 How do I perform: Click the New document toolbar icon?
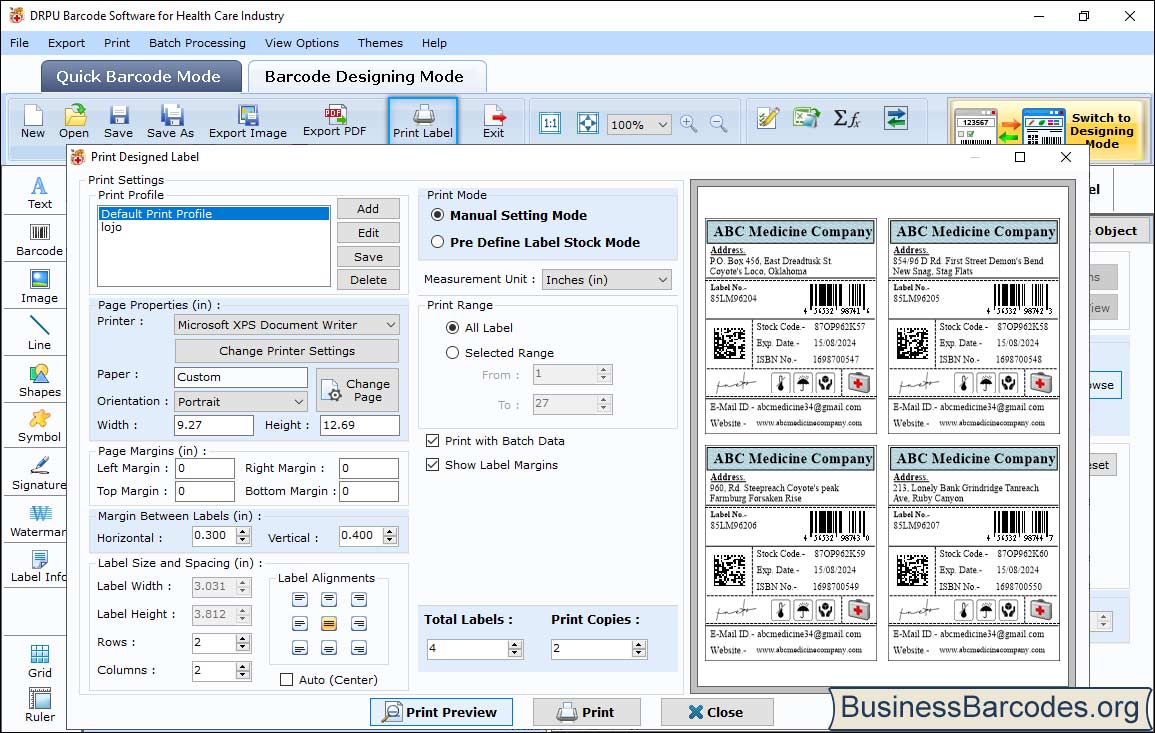32,122
